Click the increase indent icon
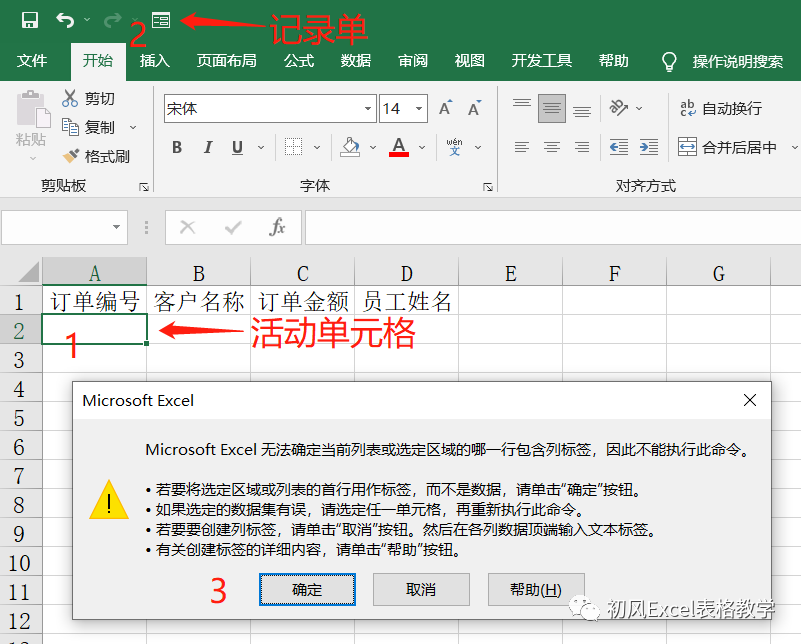Viewport: 801px width, 644px height. pos(649,148)
